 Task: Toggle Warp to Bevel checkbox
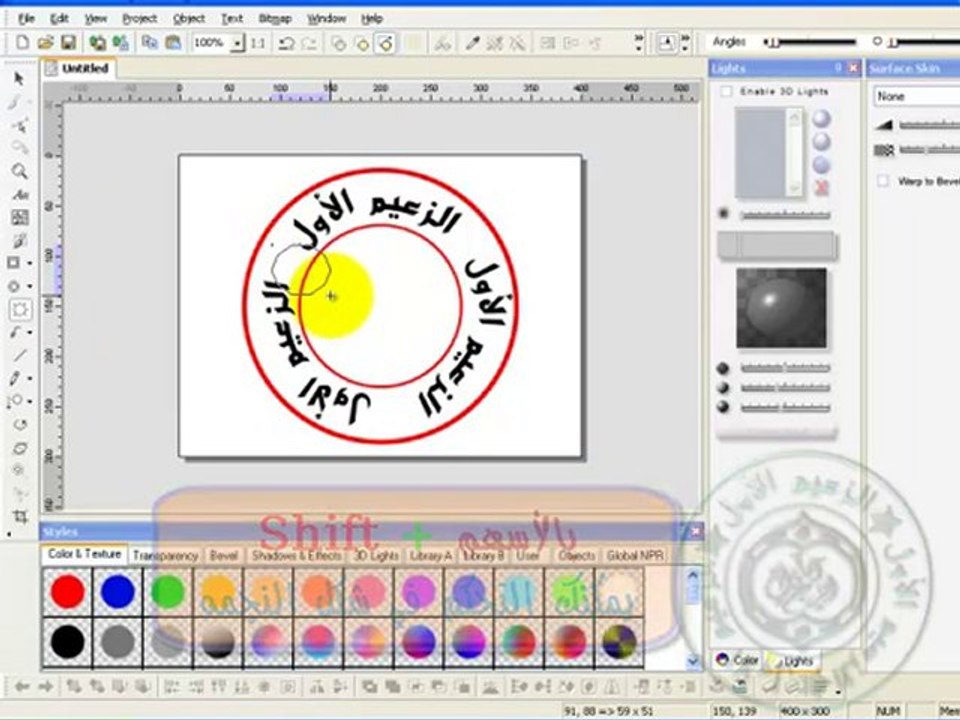tap(882, 181)
